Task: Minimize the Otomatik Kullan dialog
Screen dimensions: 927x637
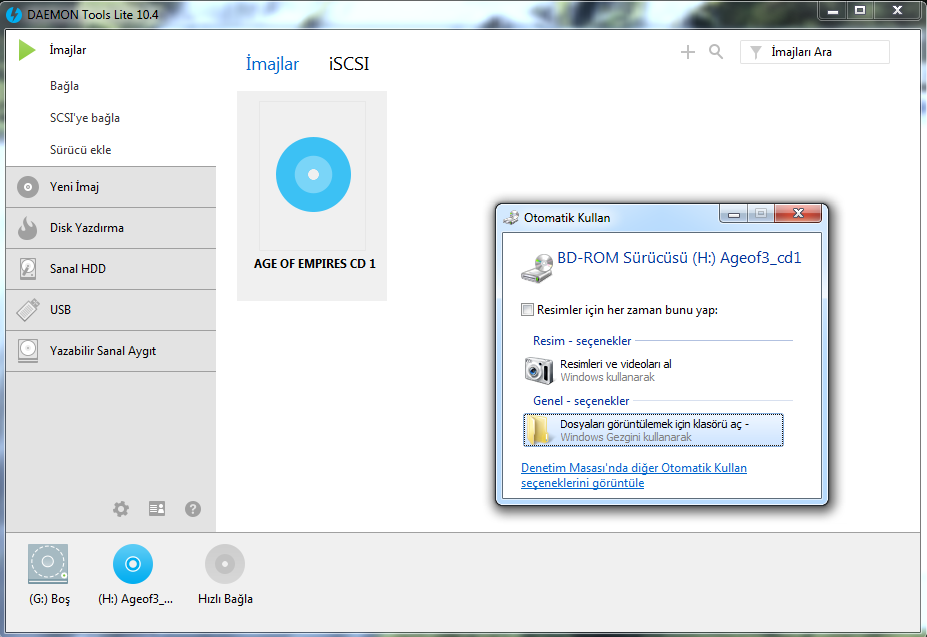Action: click(x=734, y=214)
